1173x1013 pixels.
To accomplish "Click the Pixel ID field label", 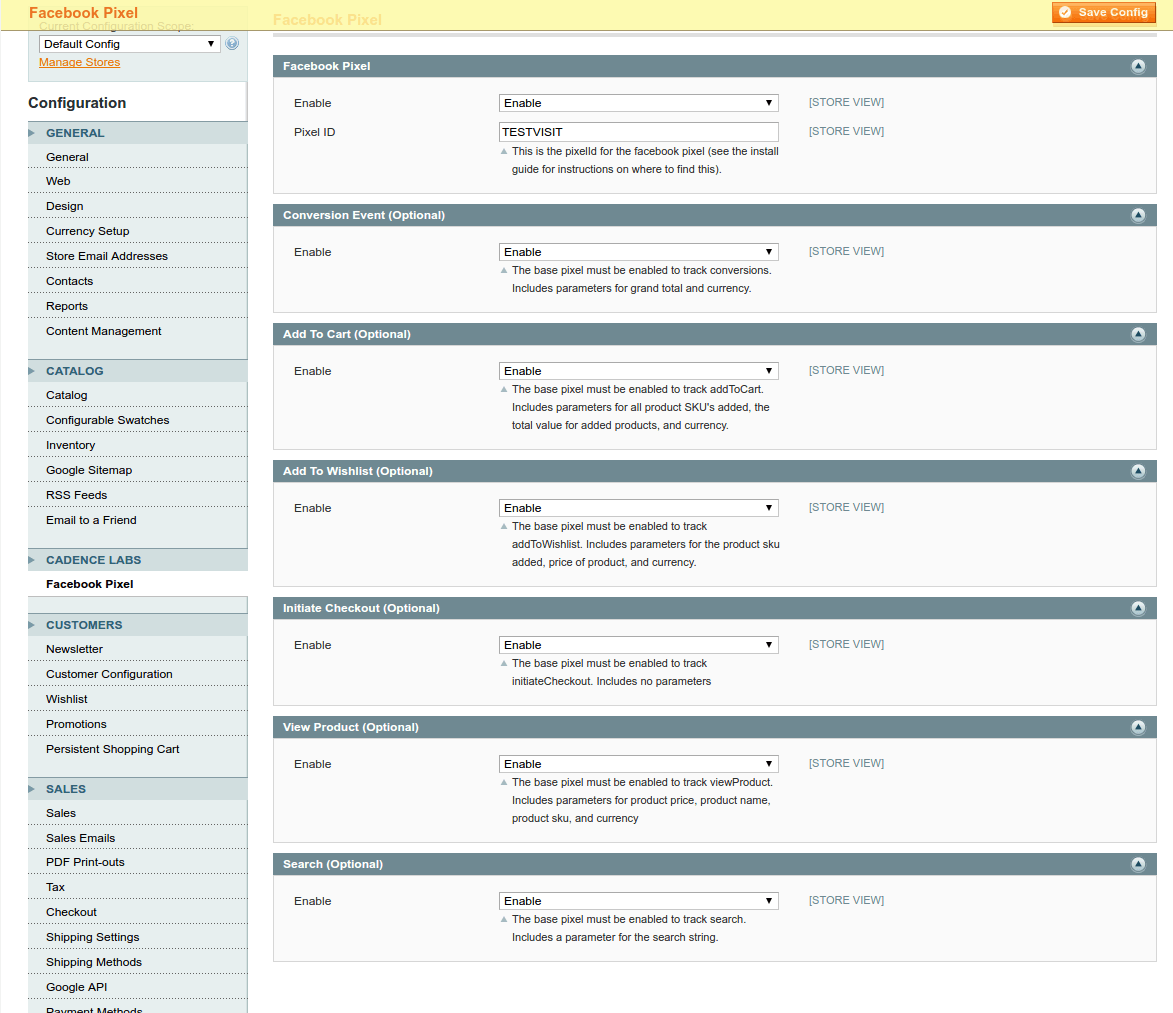I will [x=314, y=132].
